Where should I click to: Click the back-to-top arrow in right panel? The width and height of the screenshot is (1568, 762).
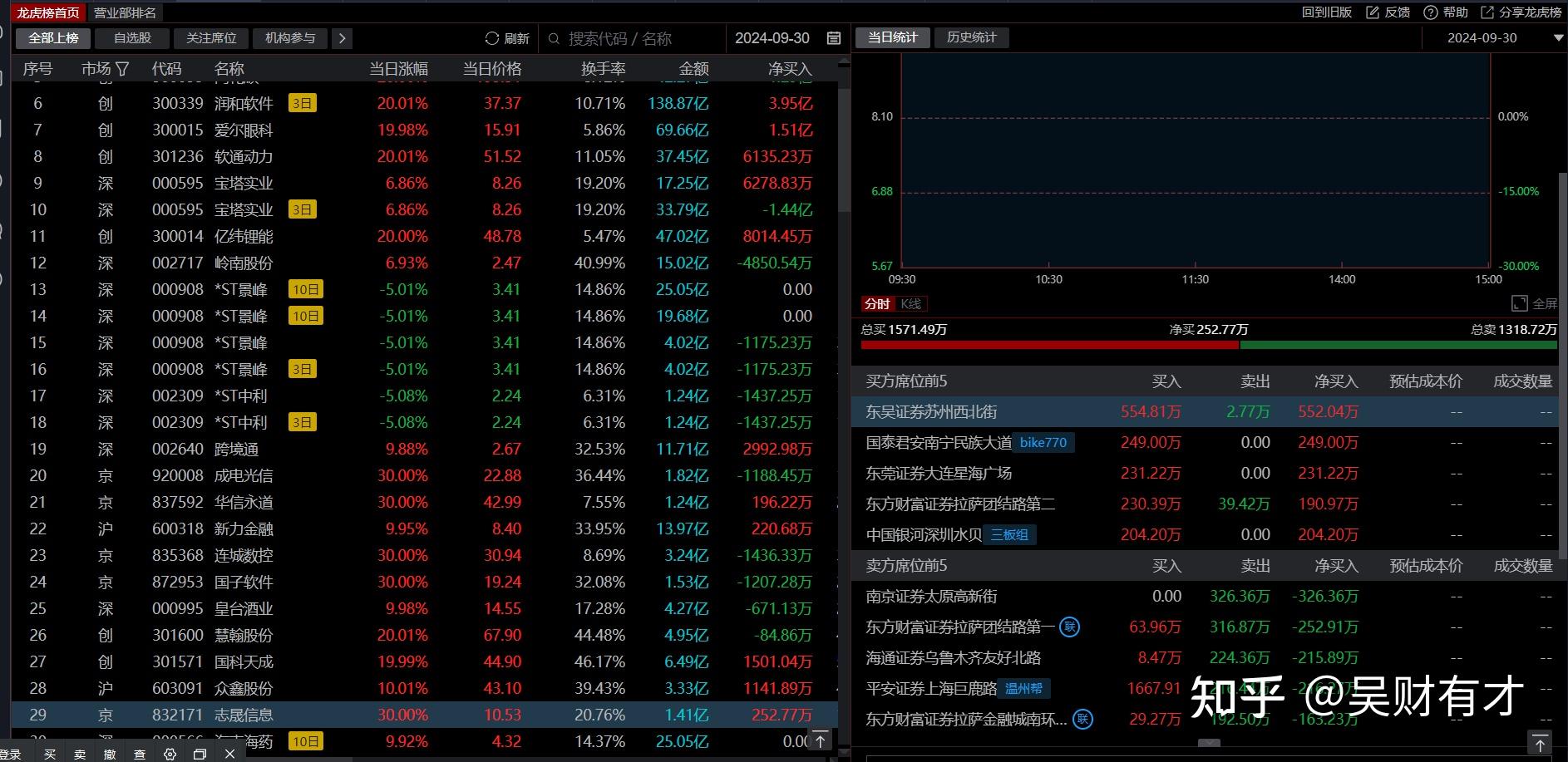[1539, 743]
